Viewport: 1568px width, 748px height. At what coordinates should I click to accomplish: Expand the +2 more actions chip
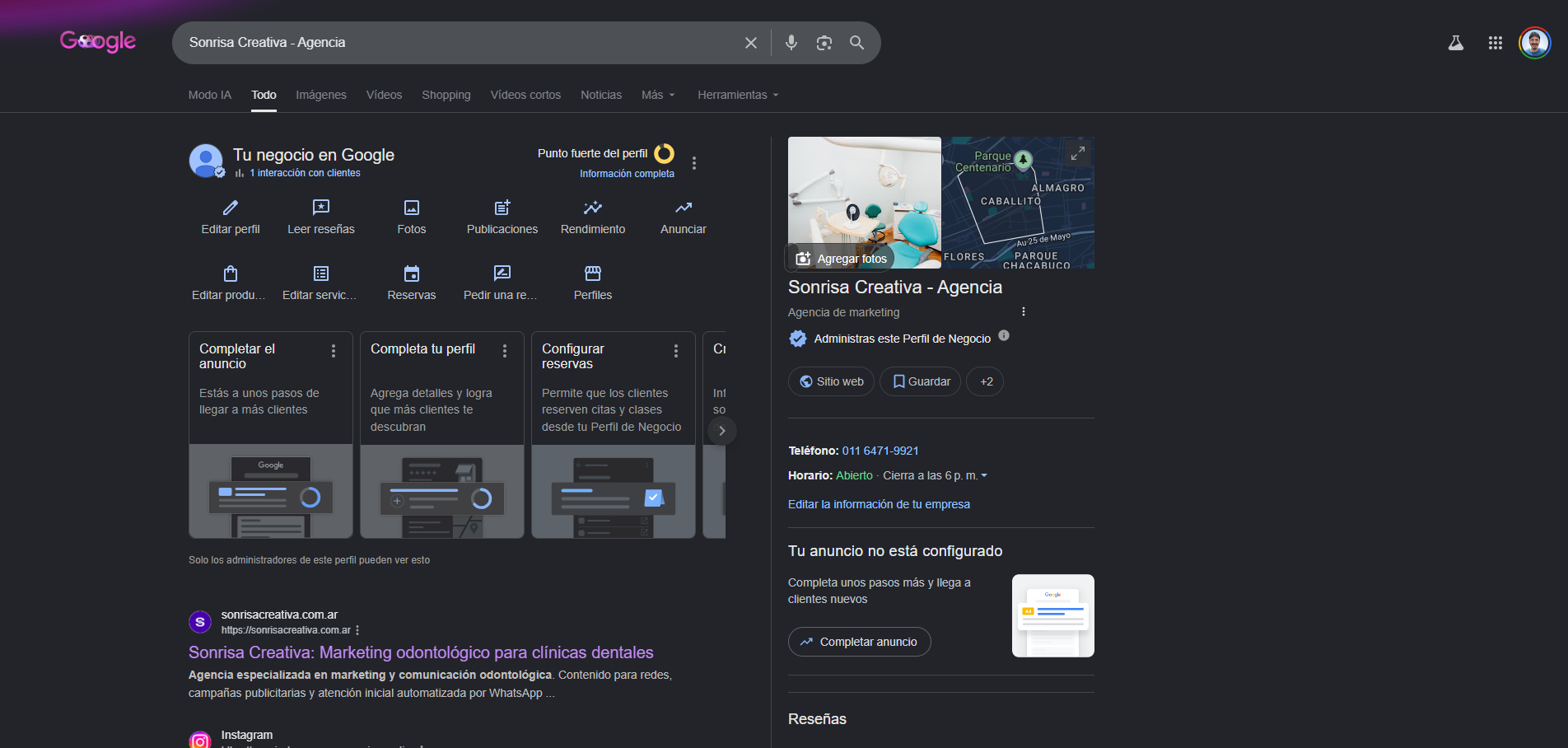point(986,381)
